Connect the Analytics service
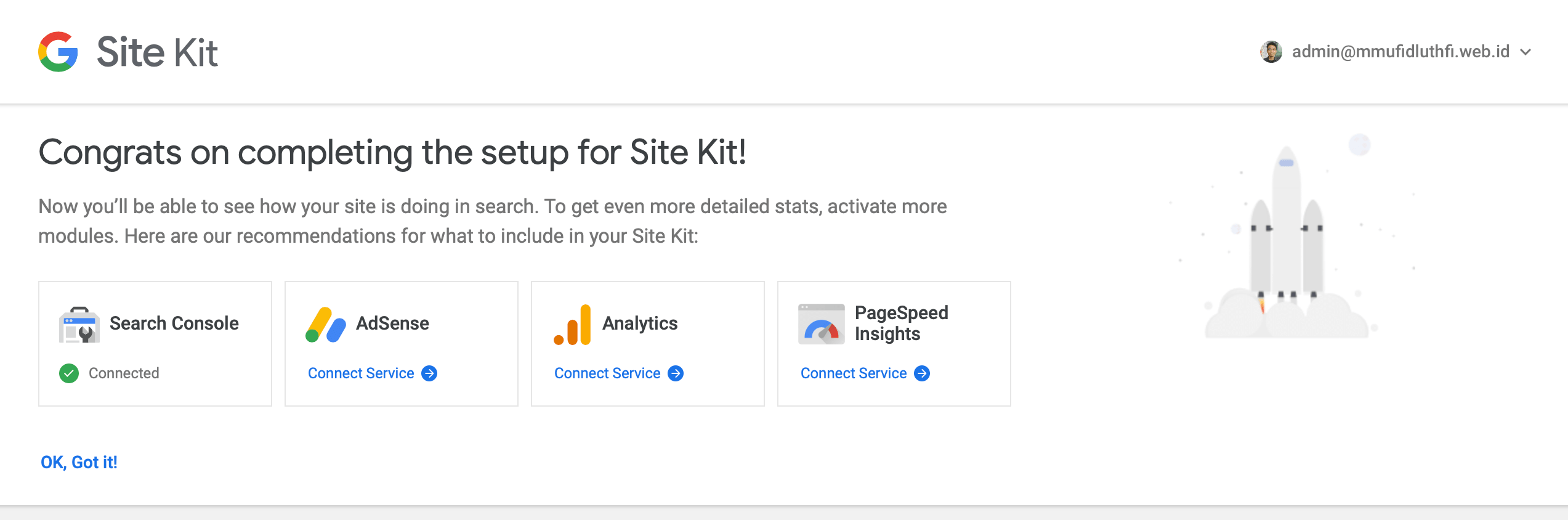 point(607,373)
